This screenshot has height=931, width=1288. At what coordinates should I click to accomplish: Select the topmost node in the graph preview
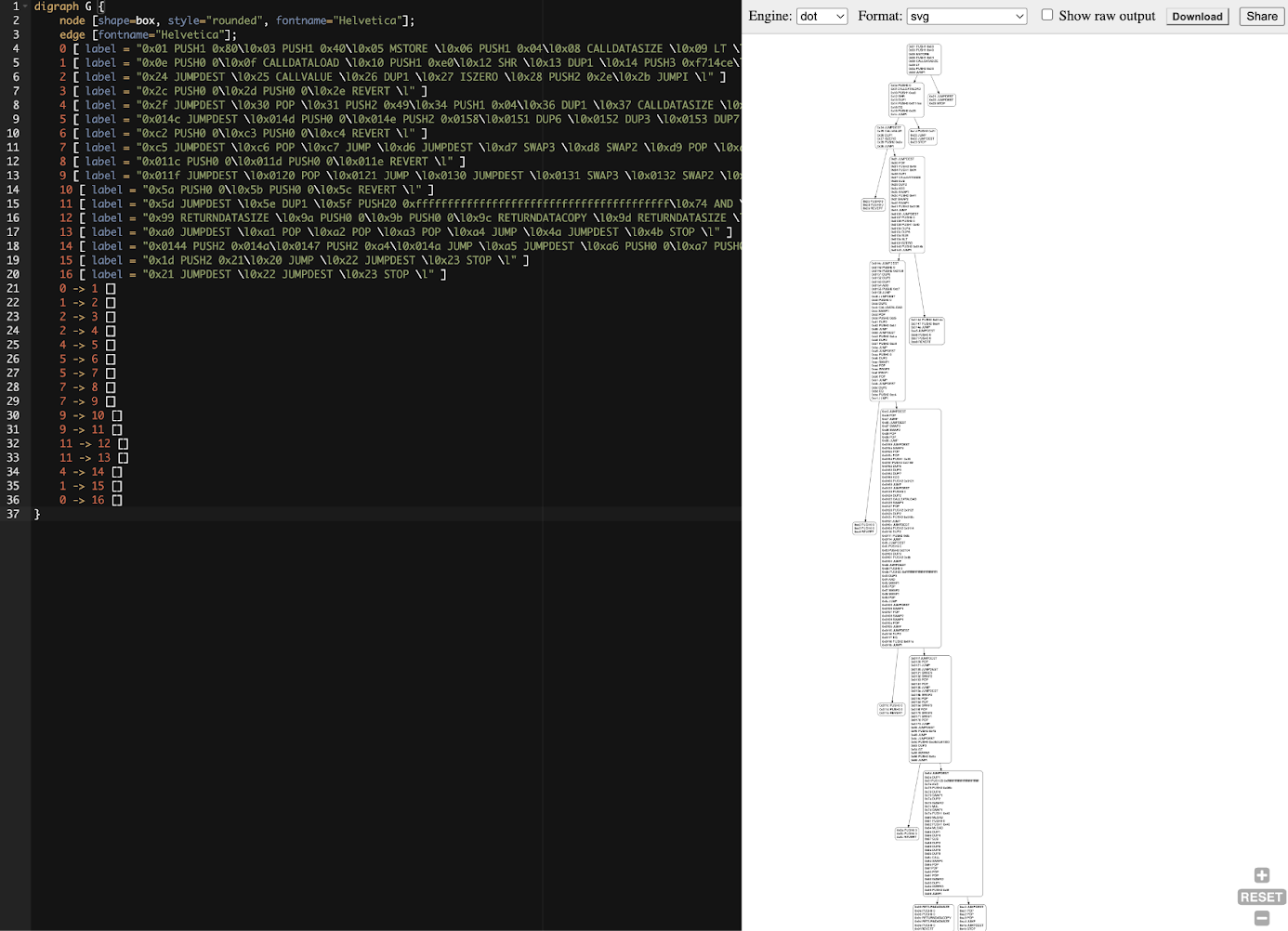923,59
